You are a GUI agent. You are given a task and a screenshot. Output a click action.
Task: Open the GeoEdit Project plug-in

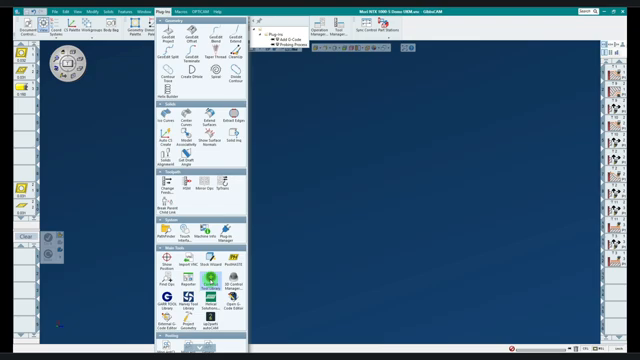coord(168,34)
